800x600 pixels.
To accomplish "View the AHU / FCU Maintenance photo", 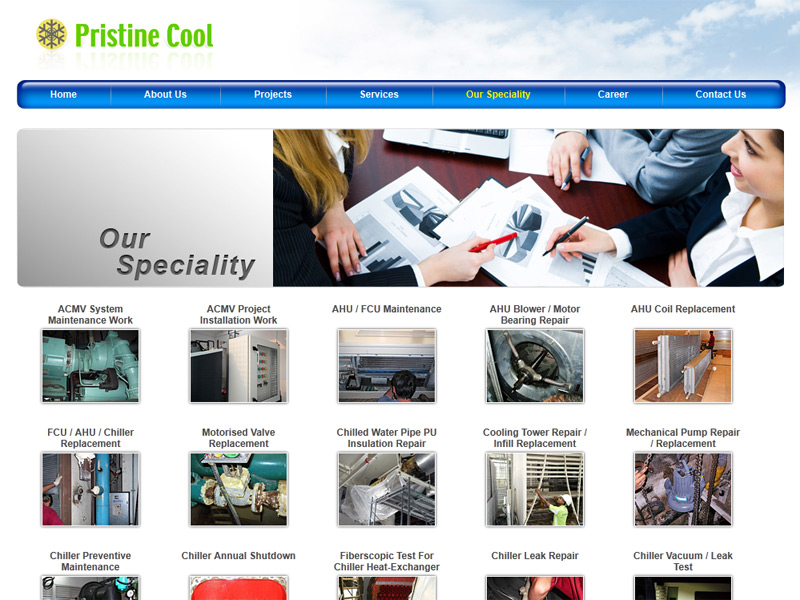I will pos(387,366).
